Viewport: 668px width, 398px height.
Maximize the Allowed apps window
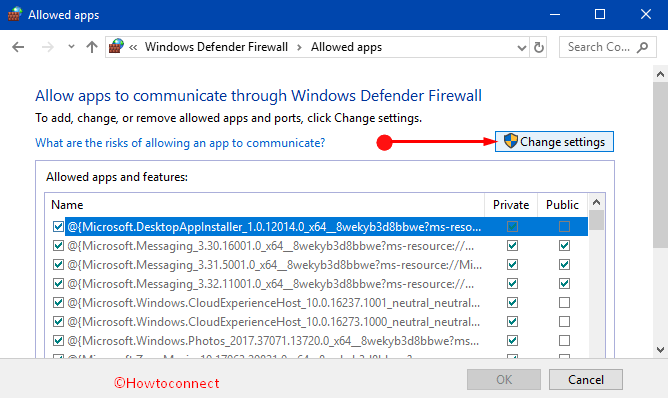pos(600,14)
